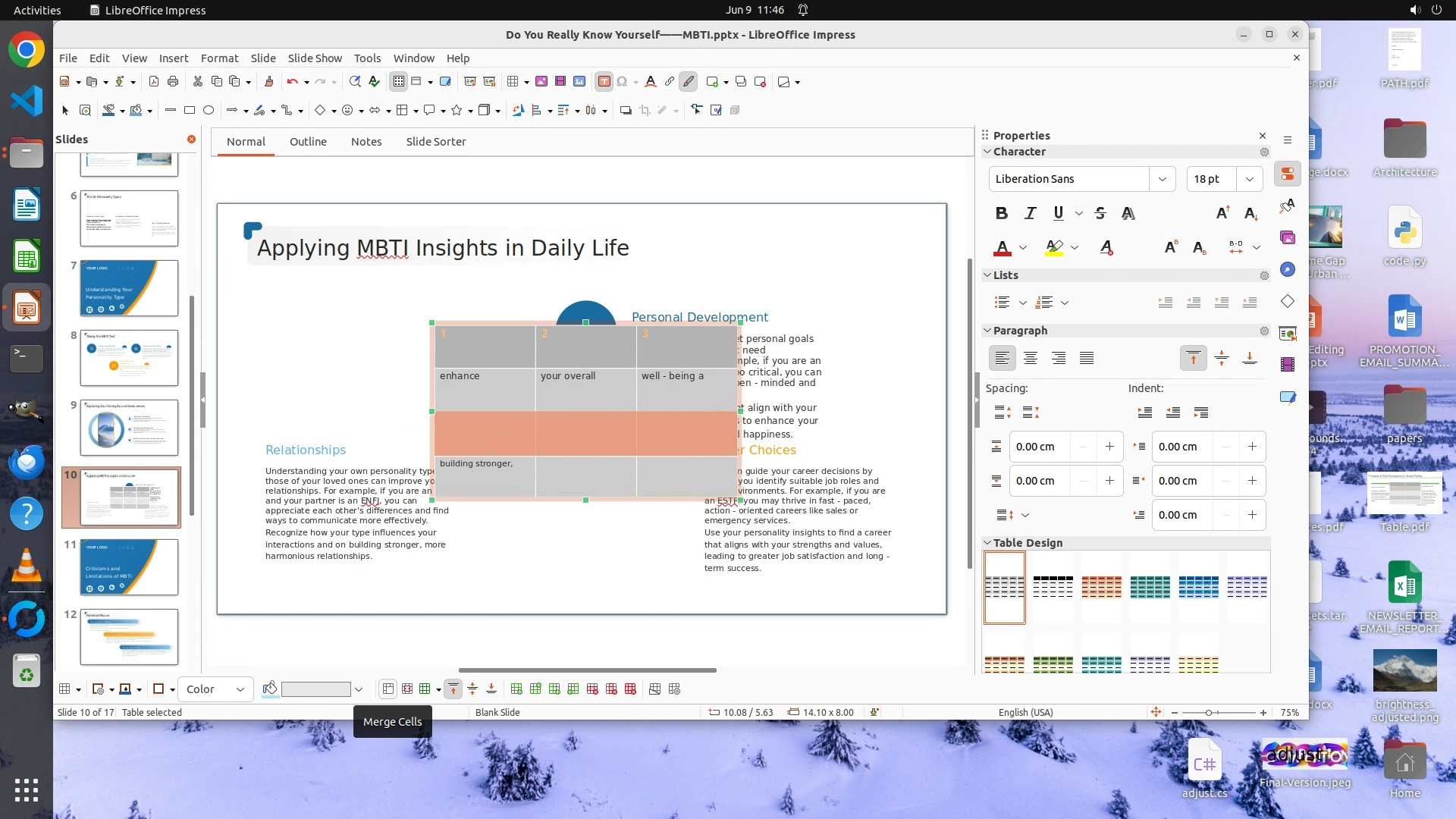Click the Strikethrough icon in Character panel

coord(1100,214)
